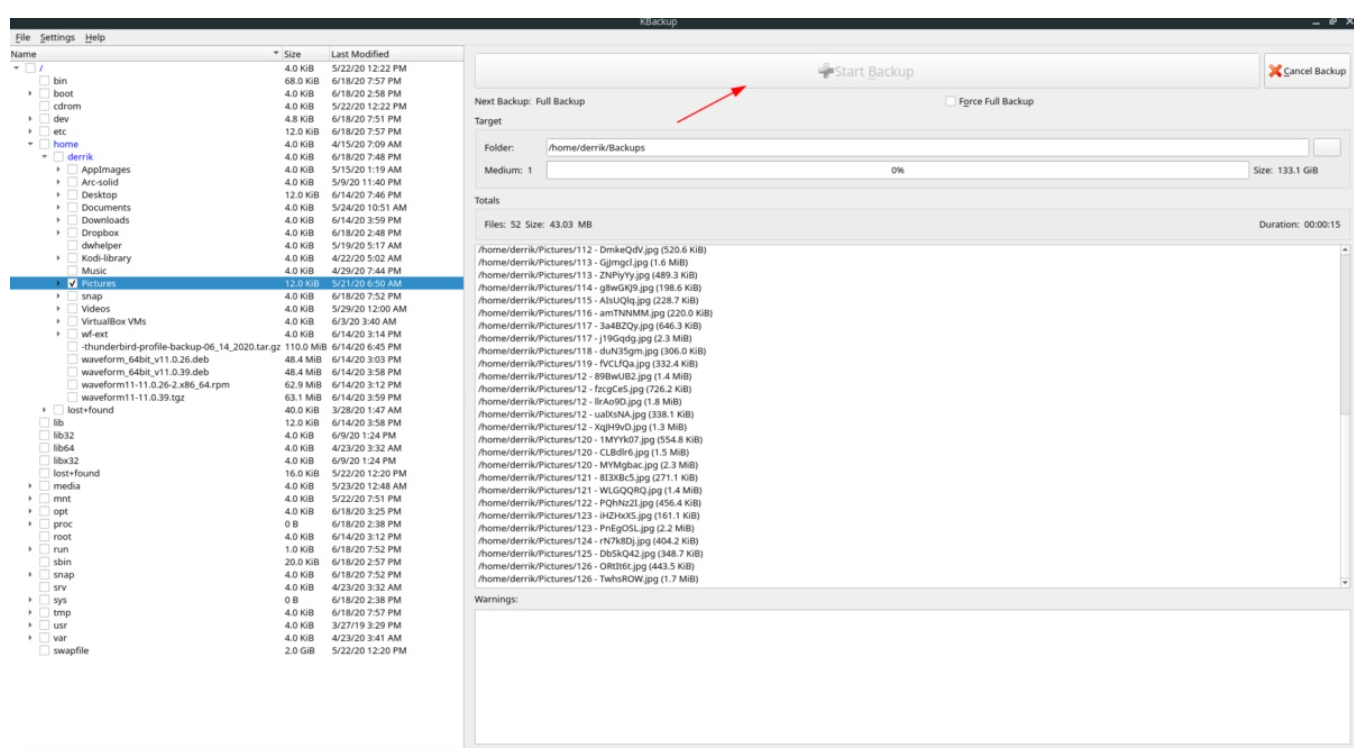Select the Music folder checkbox

[x=72, y=270]
